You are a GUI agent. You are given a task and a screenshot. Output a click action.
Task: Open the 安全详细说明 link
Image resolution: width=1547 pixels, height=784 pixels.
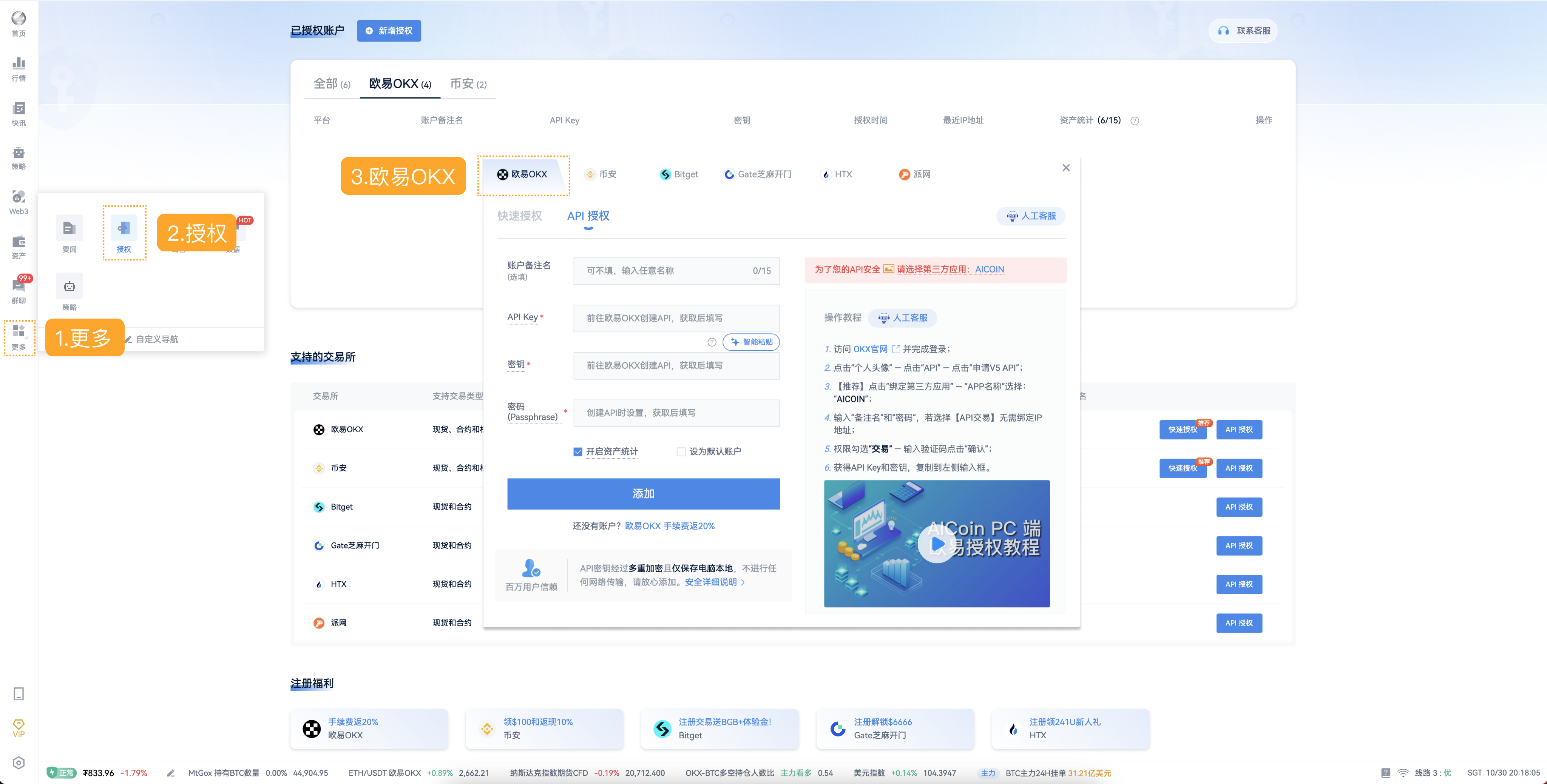click(715, 582)
